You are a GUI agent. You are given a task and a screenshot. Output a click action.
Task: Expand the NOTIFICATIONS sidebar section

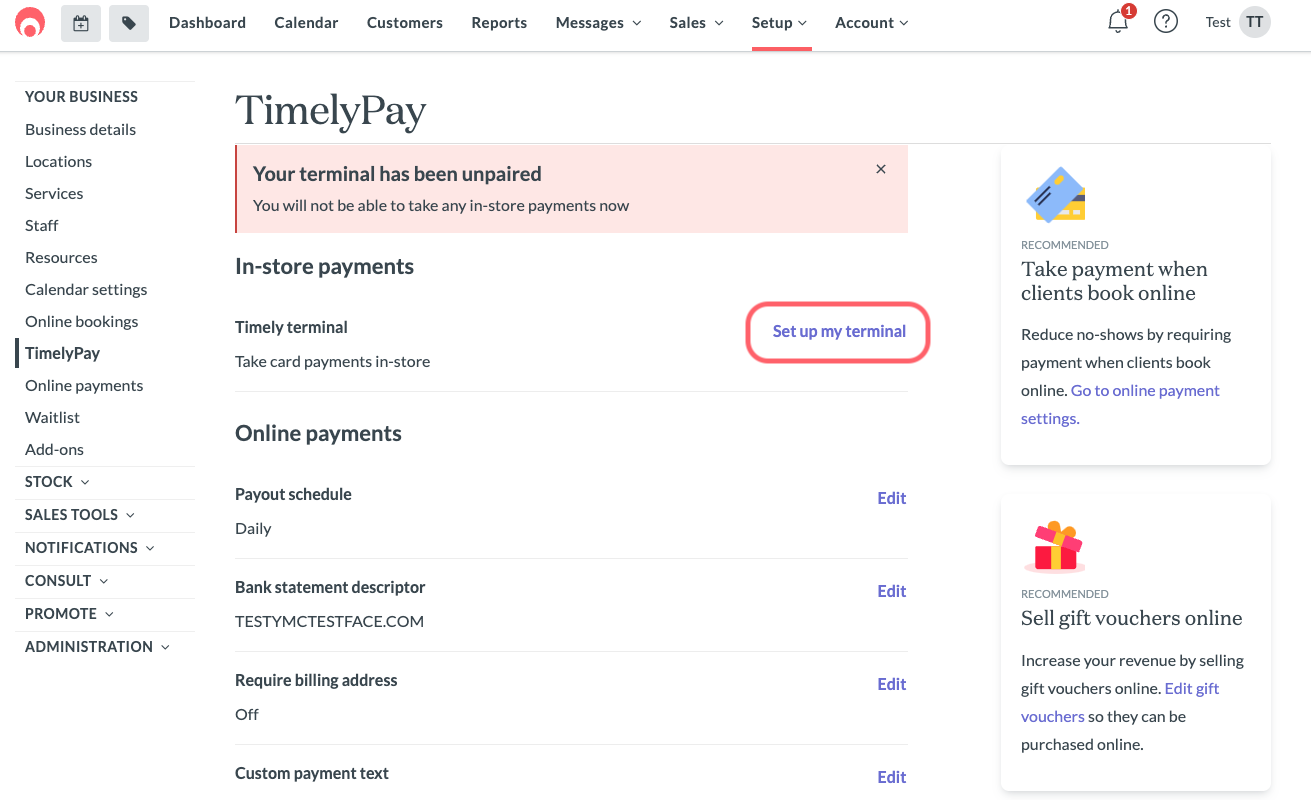(x=90, y=548)
